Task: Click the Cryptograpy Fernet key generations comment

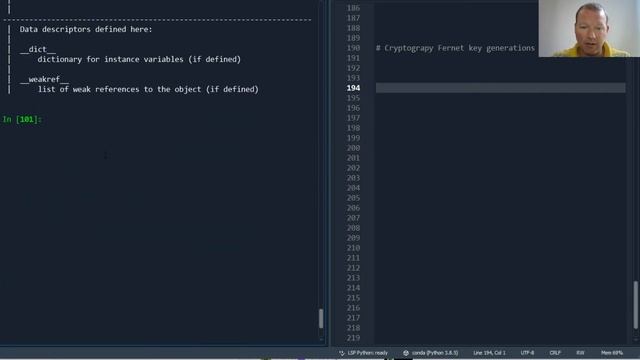Action: coord(455,48)
